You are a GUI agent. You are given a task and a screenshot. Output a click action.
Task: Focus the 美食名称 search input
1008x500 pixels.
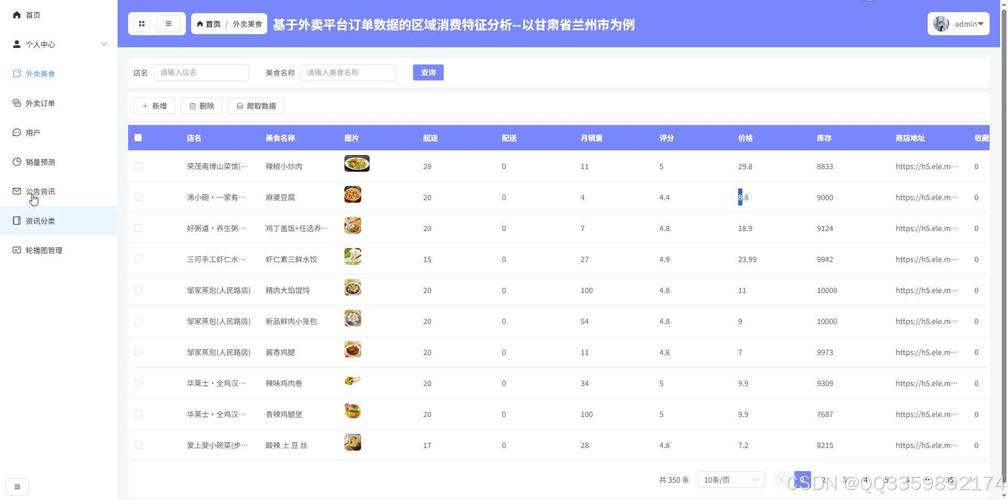point(348,73)
